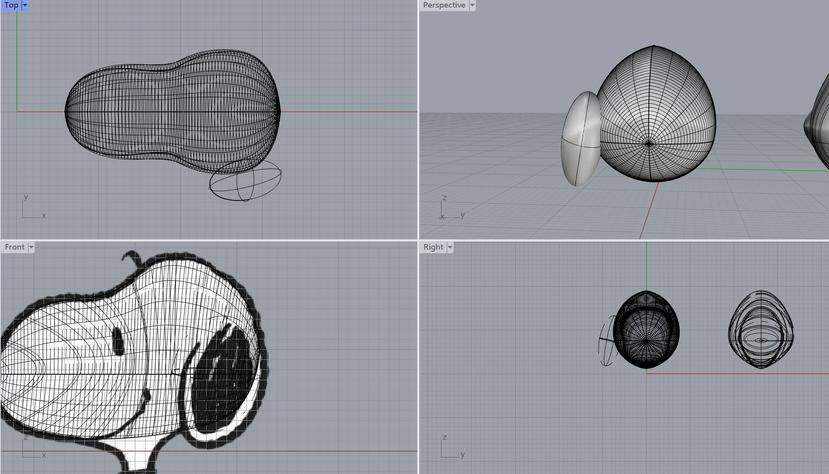Open the Perspective viewport dropdown arrow

[x=472, y=5]
